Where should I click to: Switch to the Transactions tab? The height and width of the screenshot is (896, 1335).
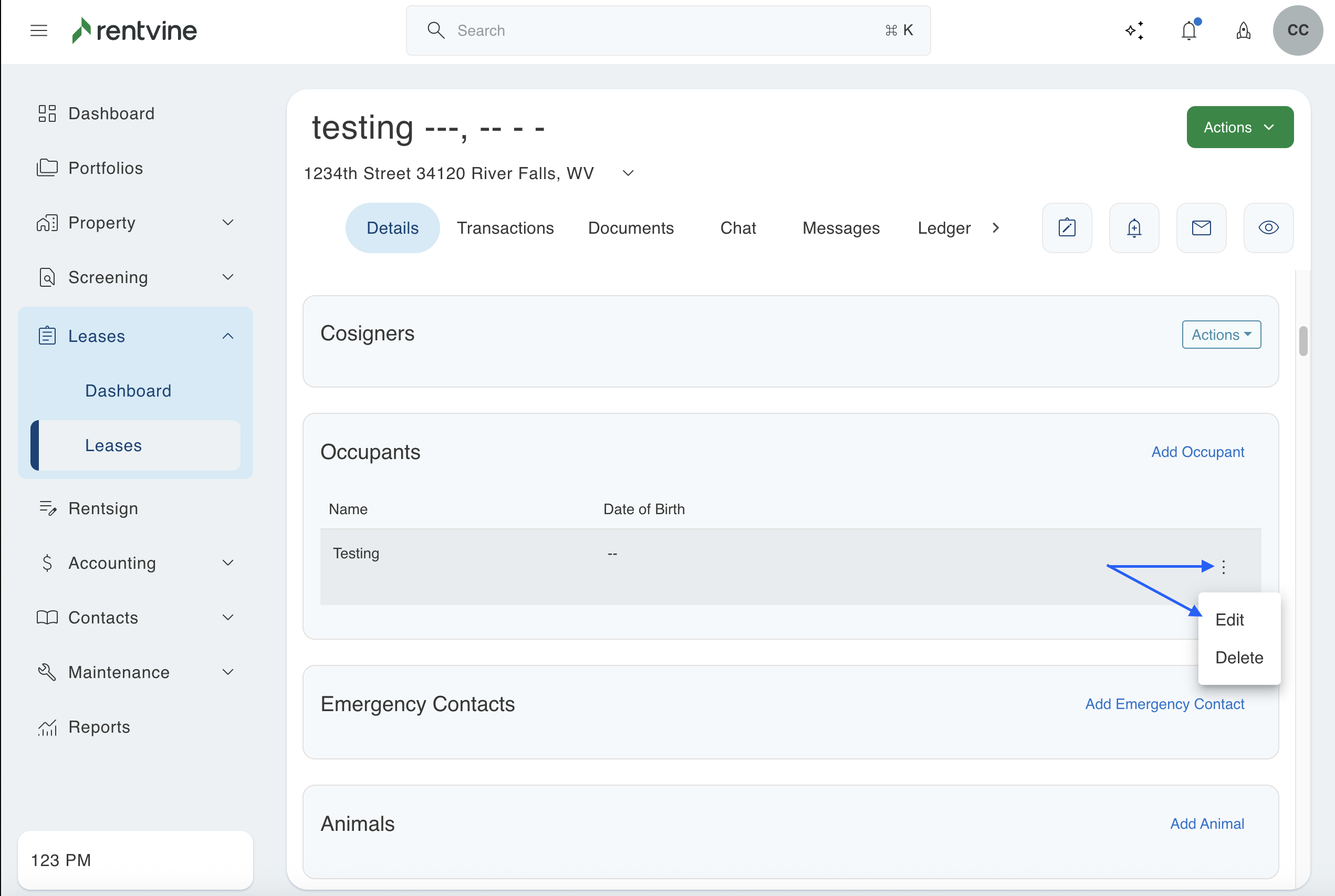[x=505, y=228]
